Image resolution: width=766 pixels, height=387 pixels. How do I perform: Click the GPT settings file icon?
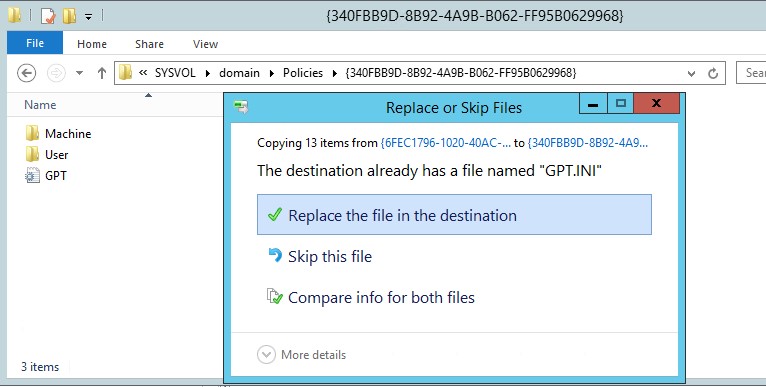tap(32, 175)
